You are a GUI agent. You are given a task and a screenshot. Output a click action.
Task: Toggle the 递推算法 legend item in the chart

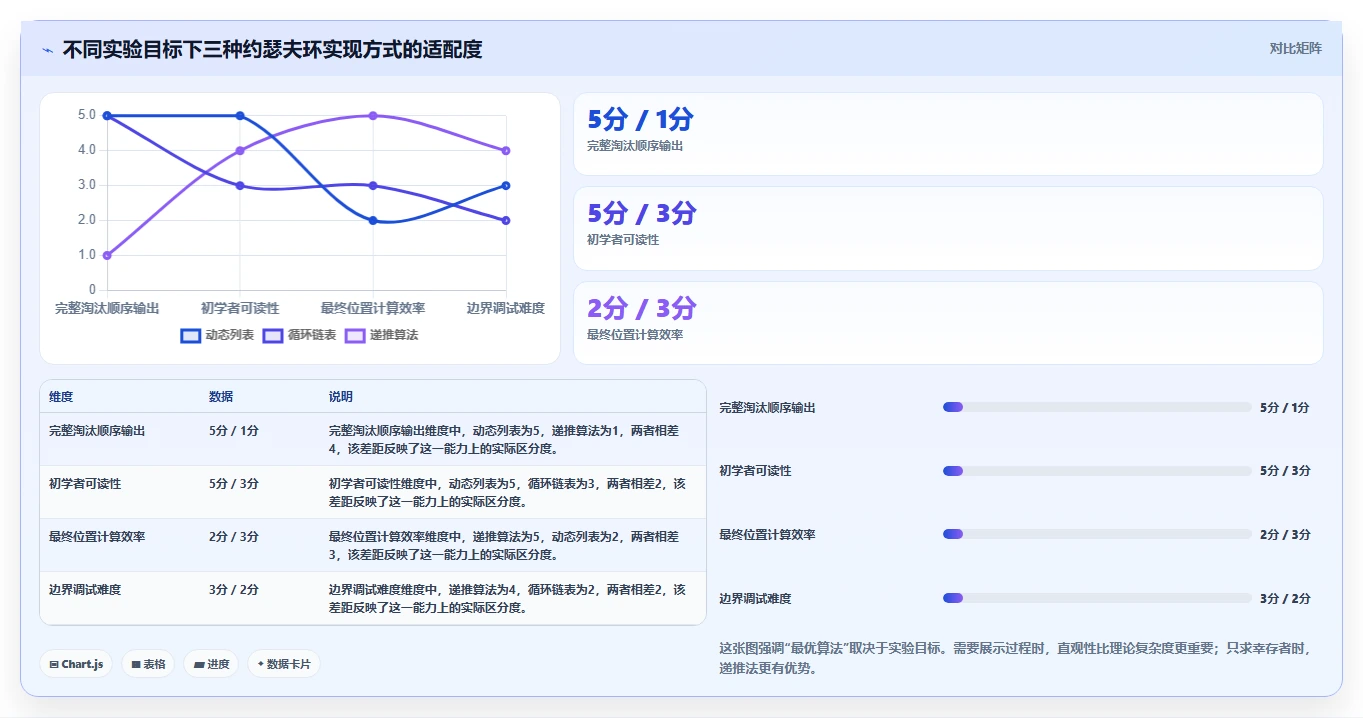coord(381,335)
